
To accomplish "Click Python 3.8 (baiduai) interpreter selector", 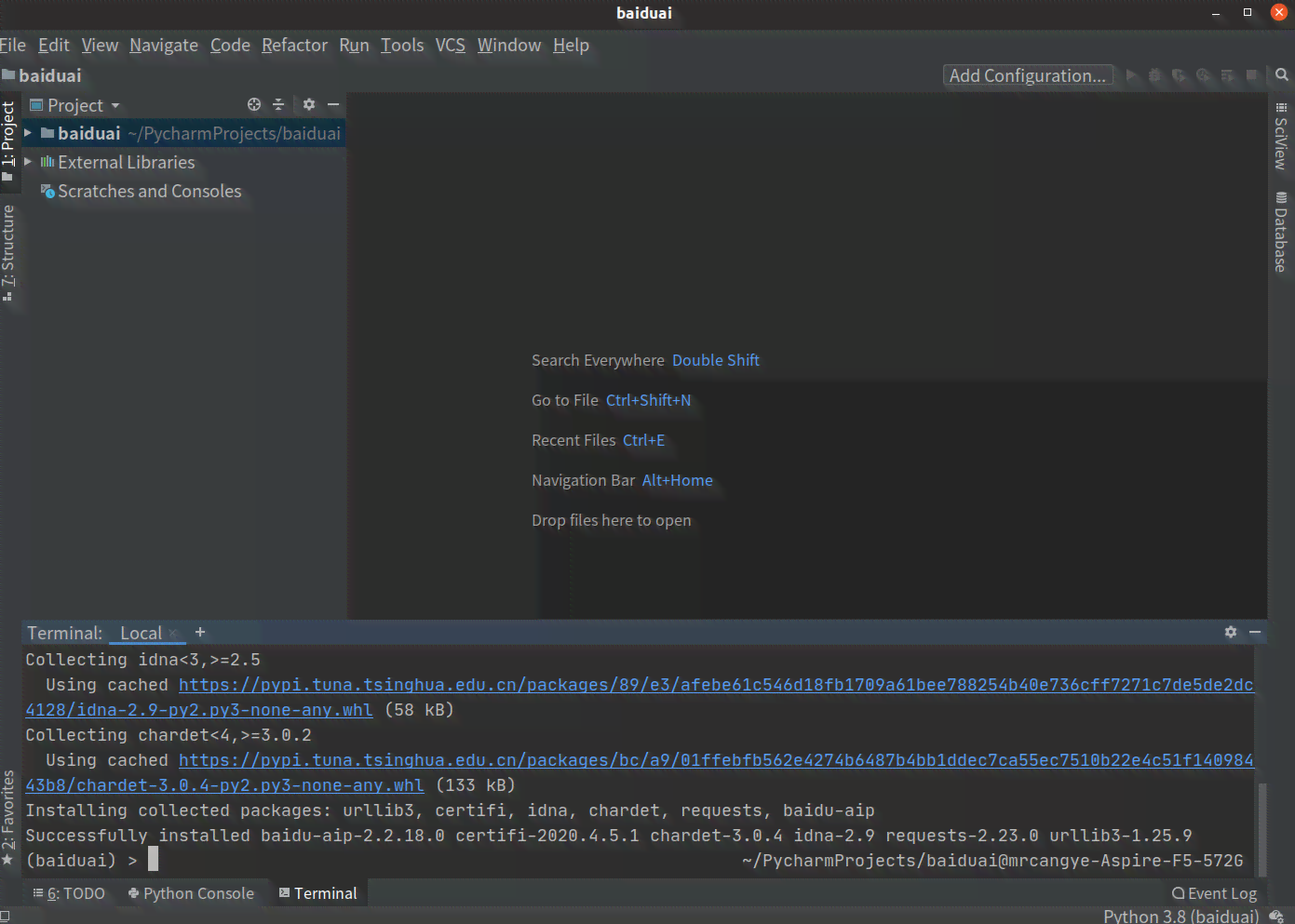I will (x=1180, y=917).
